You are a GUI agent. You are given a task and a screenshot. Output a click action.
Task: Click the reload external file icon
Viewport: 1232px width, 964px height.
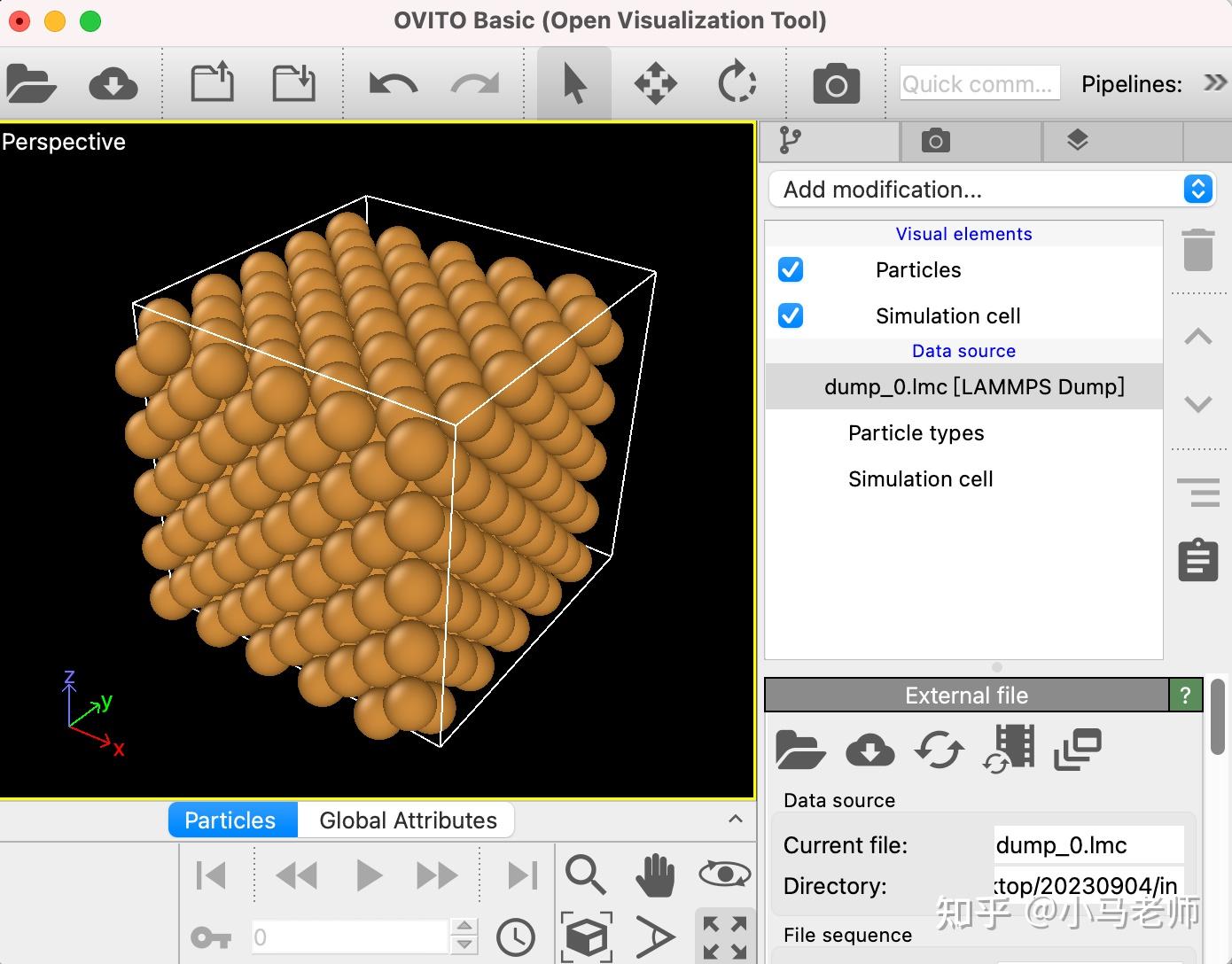point(939,750)
